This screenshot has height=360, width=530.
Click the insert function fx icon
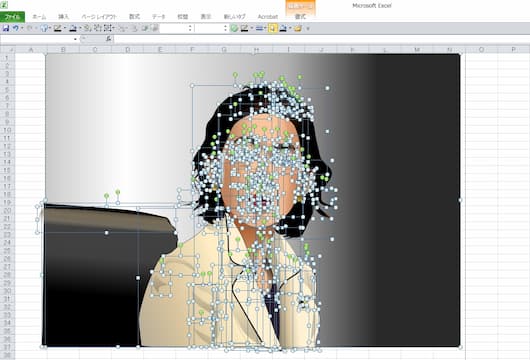(x=109, y=39)
